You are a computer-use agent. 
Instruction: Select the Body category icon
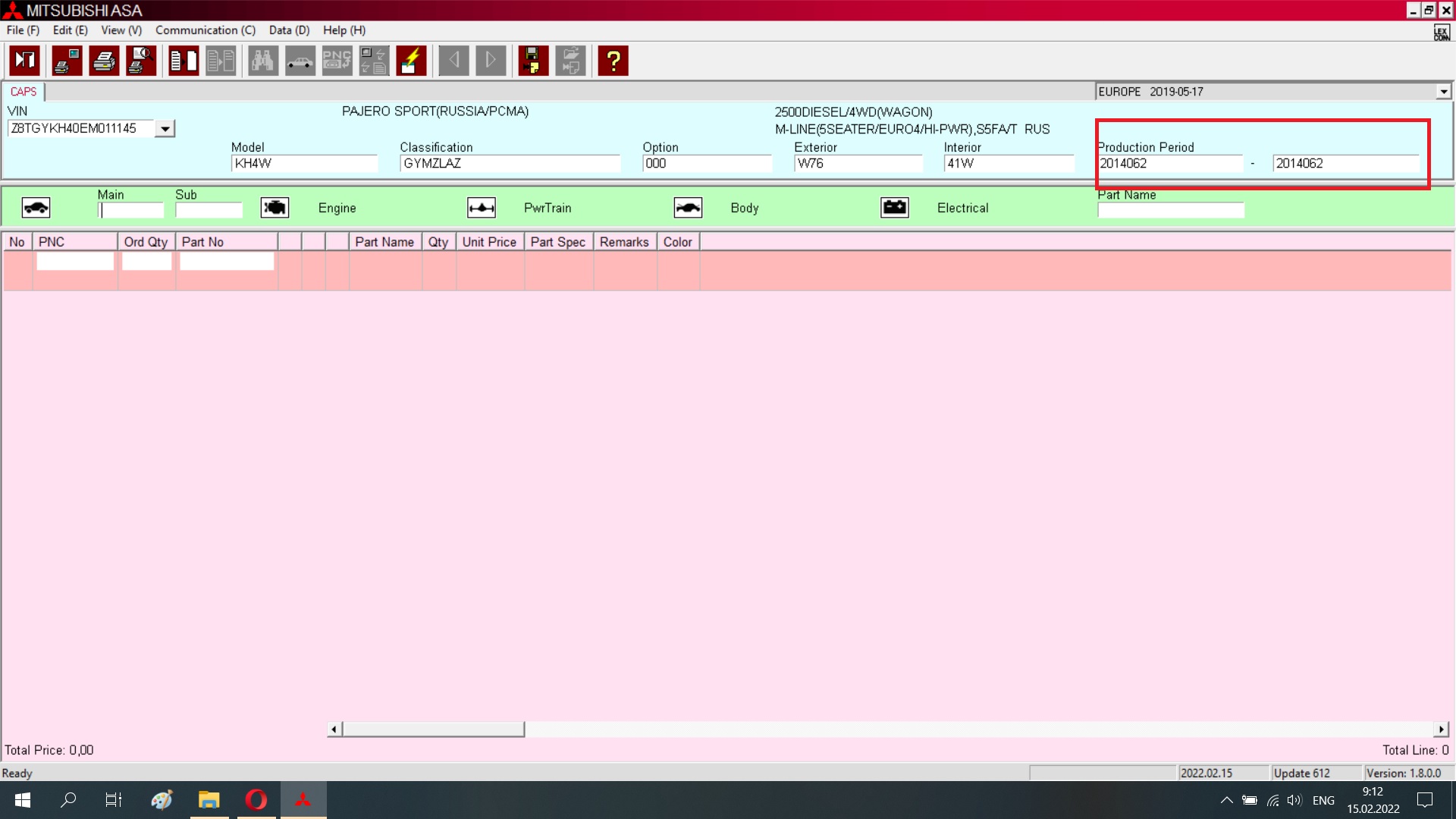(688, 208)
